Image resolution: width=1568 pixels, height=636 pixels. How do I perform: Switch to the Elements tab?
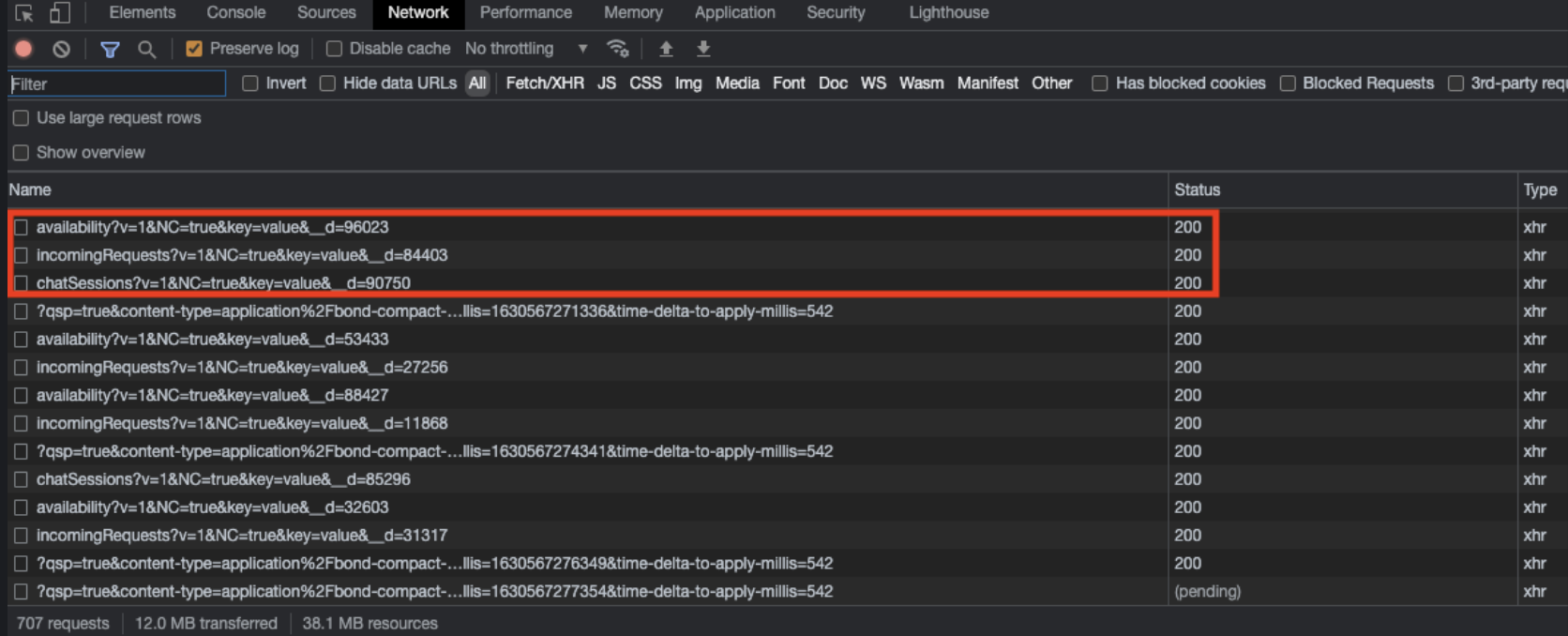[143, 13]
